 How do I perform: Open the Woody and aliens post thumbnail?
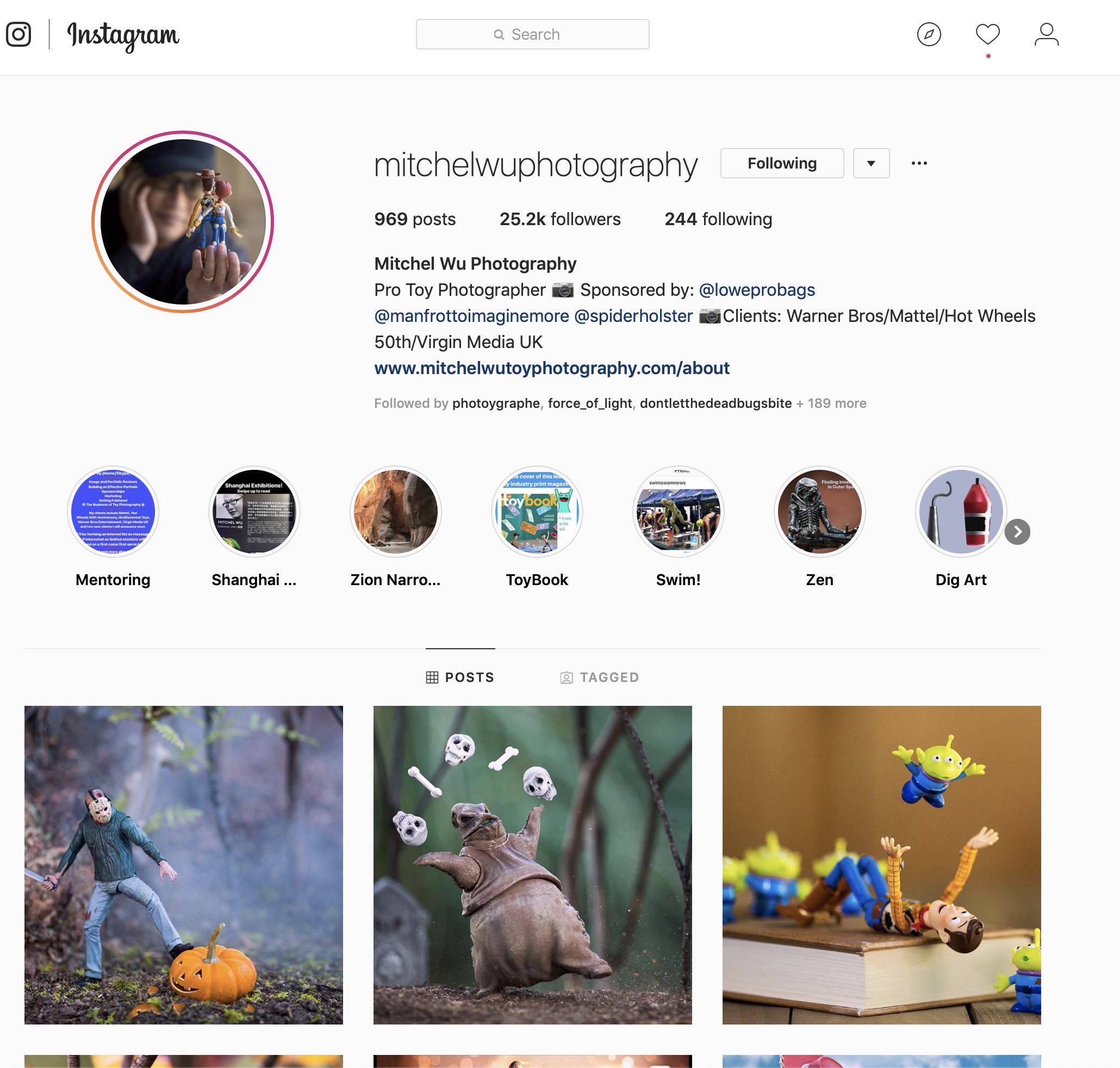(881, 865)
